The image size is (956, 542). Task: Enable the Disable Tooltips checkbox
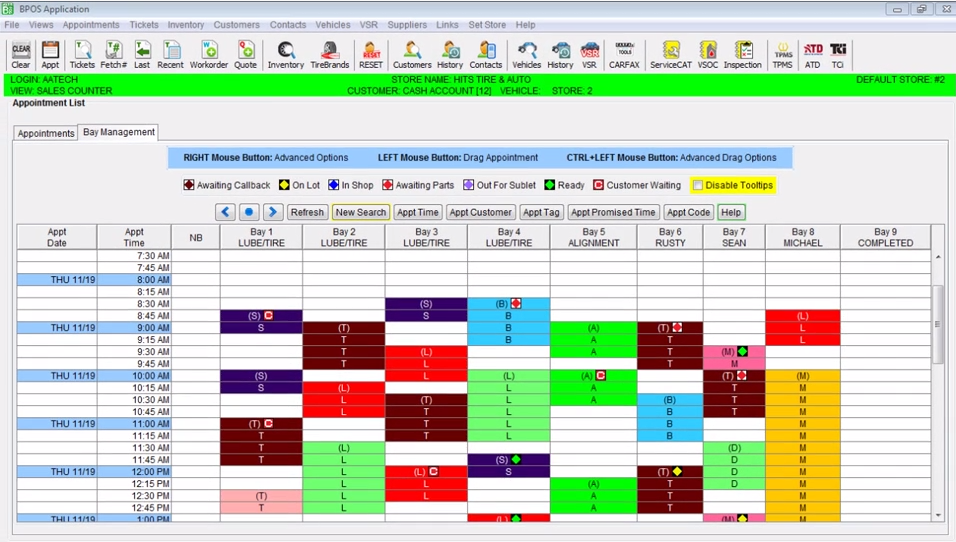(698, 185)
